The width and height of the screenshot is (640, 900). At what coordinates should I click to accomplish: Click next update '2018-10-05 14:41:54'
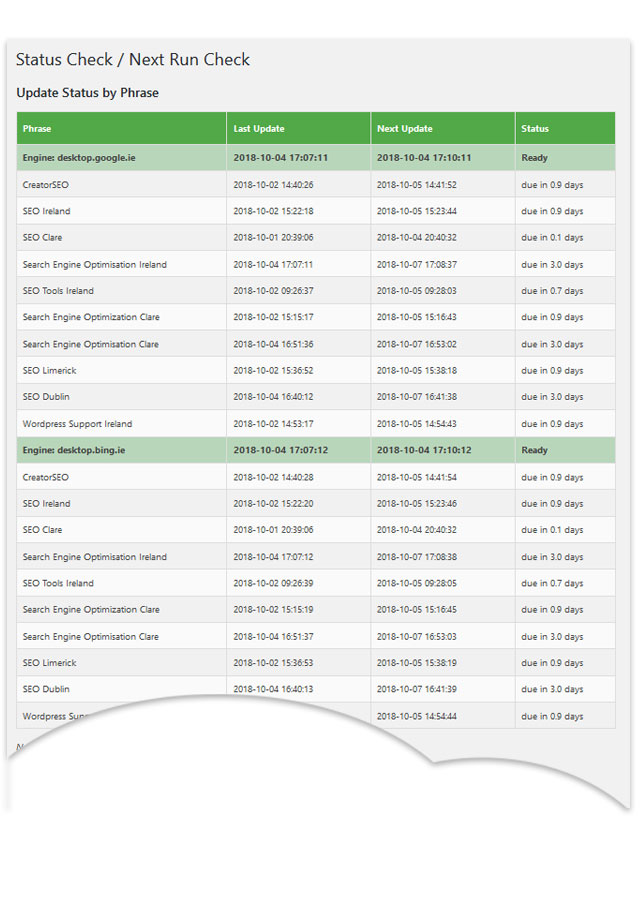click(x=417, y=478)
